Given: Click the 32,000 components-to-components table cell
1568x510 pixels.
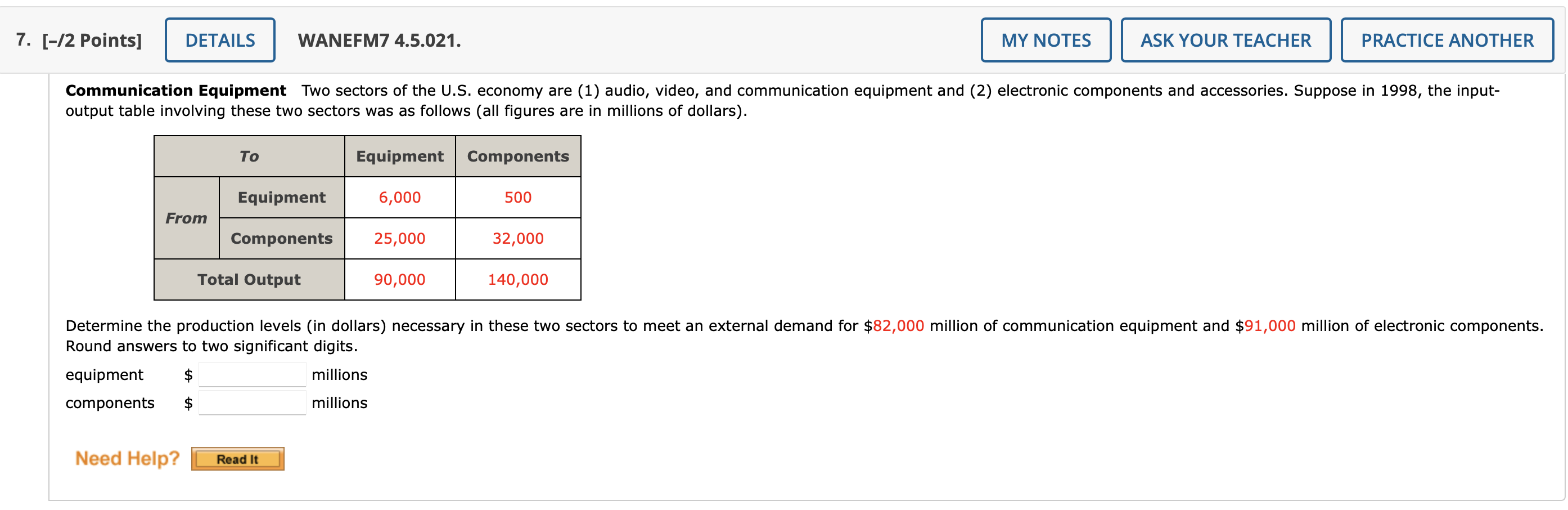Looking at the screenshot, I should 517,238.
